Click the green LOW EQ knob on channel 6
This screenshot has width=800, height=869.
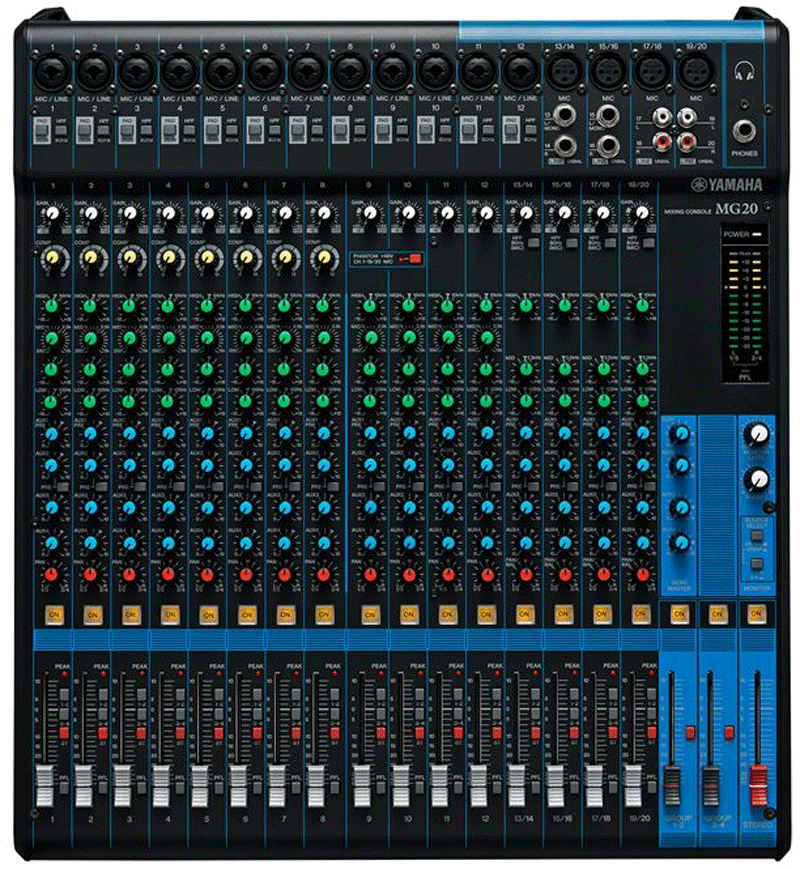(246, 400)
